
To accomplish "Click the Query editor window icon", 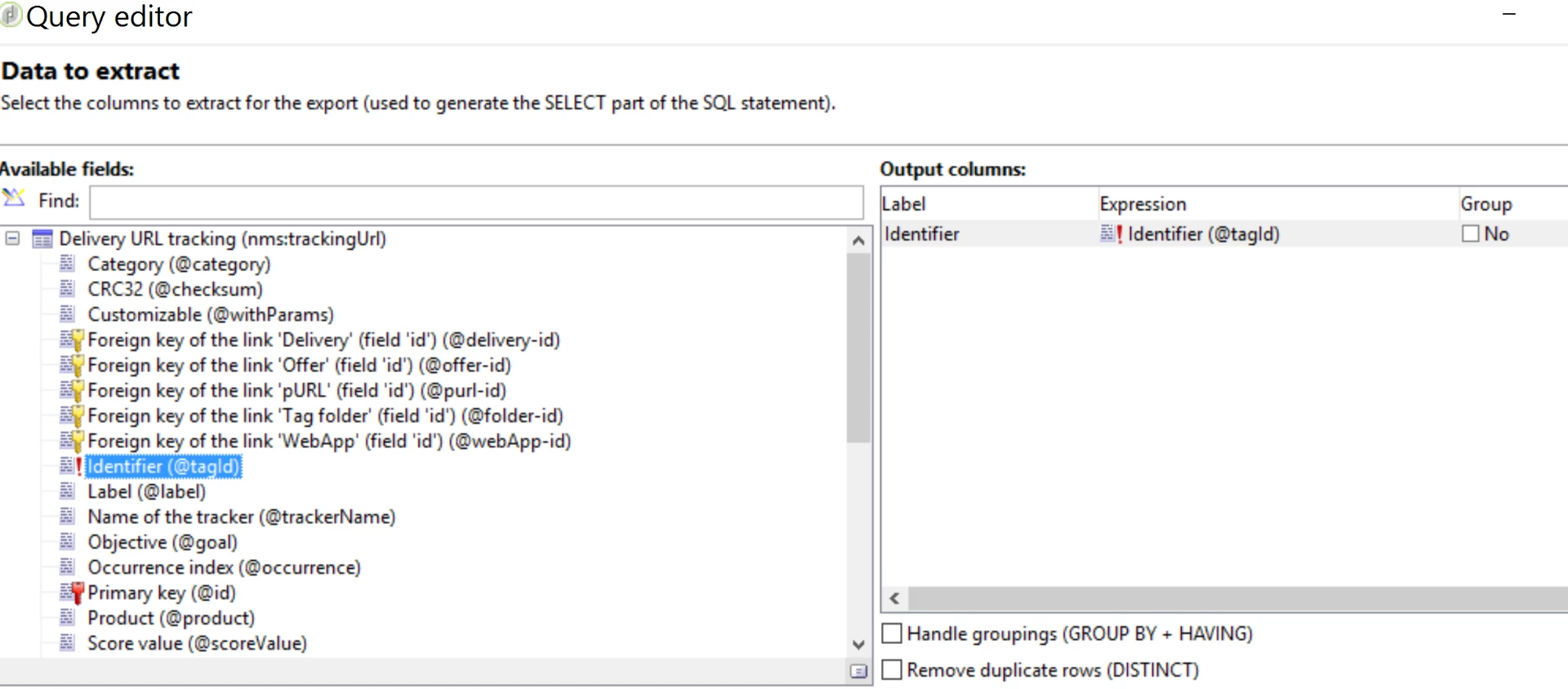I will pos(11,16).
